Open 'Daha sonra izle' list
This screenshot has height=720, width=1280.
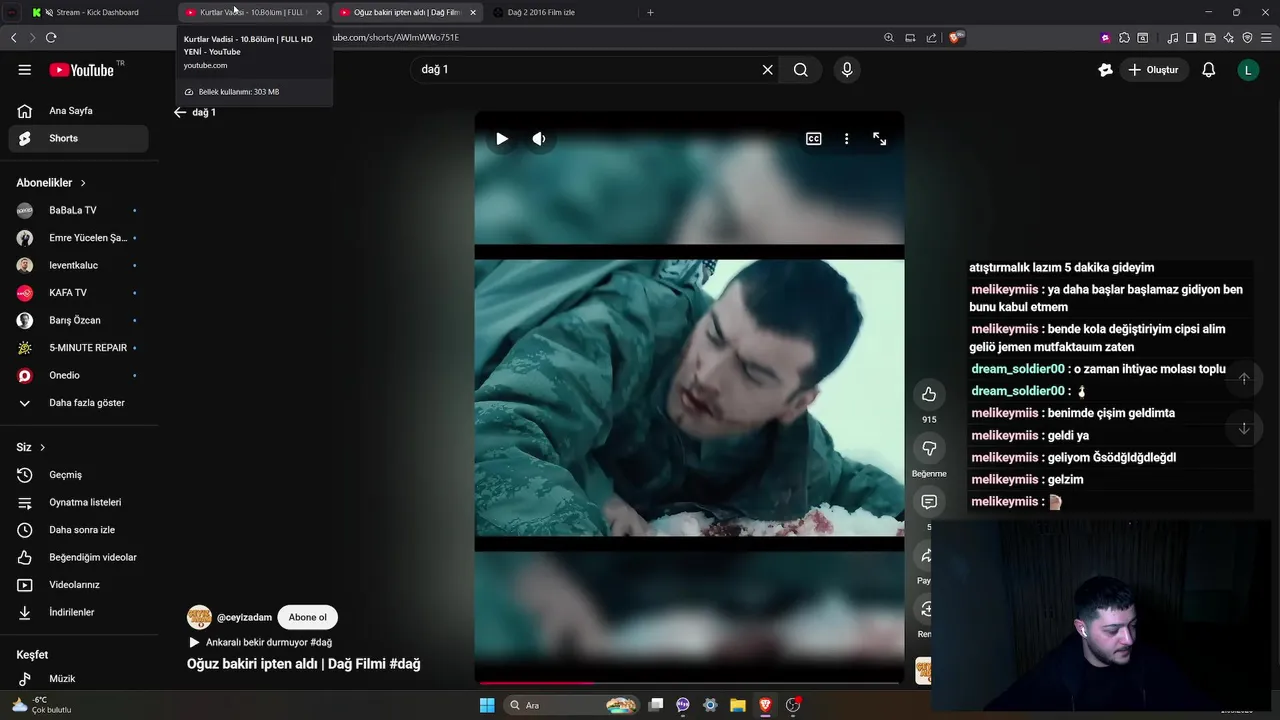[78, 530]
